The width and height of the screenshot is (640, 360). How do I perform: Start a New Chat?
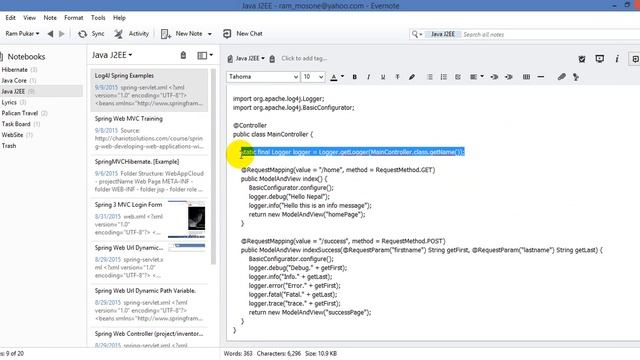click(243, 34)
